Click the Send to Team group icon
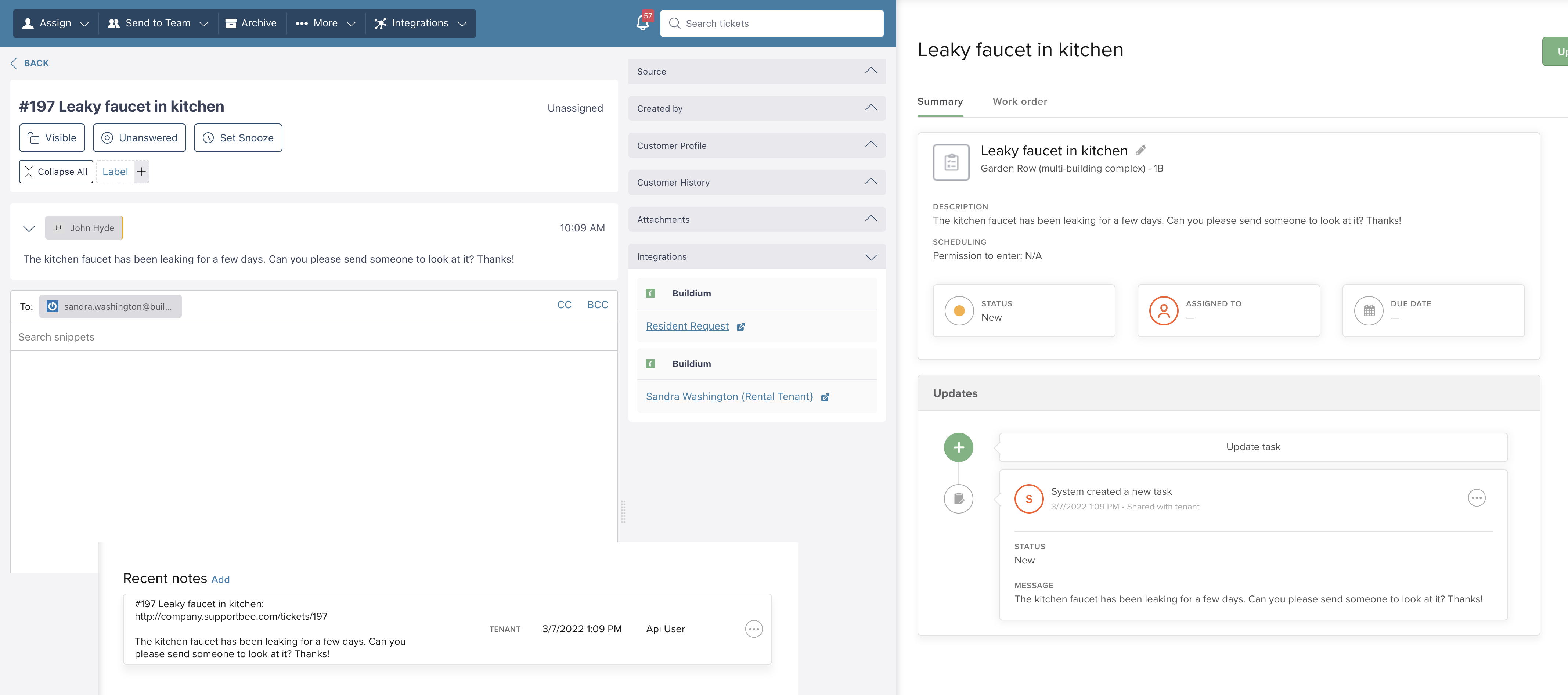 pos(113,23)
